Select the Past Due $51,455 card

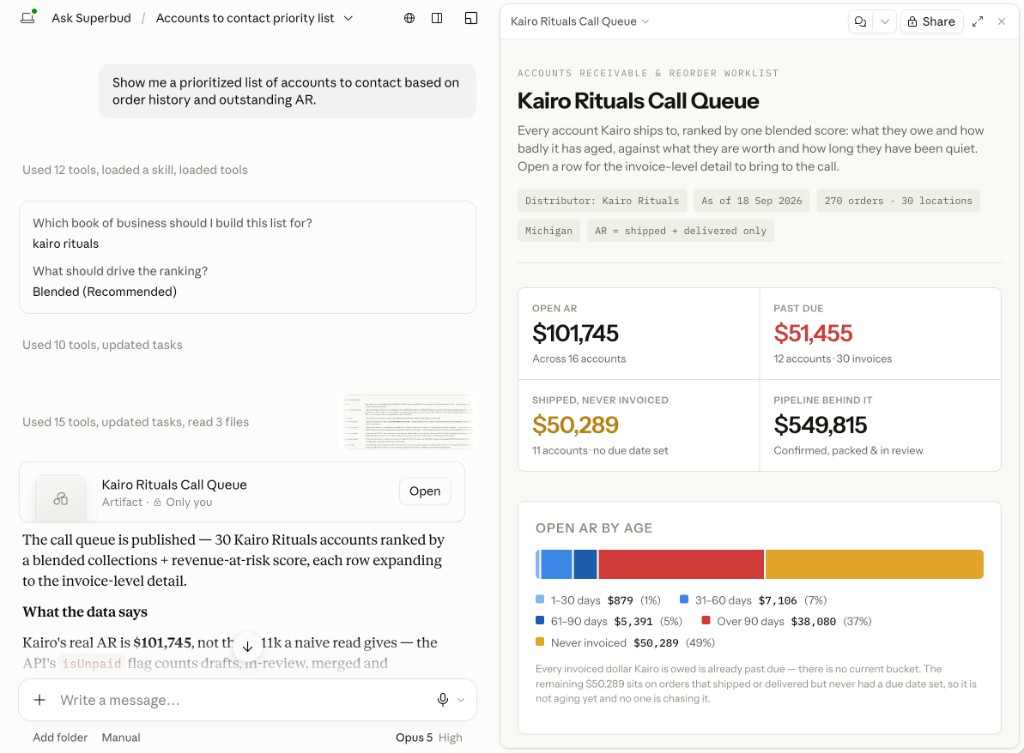point(880,334)
